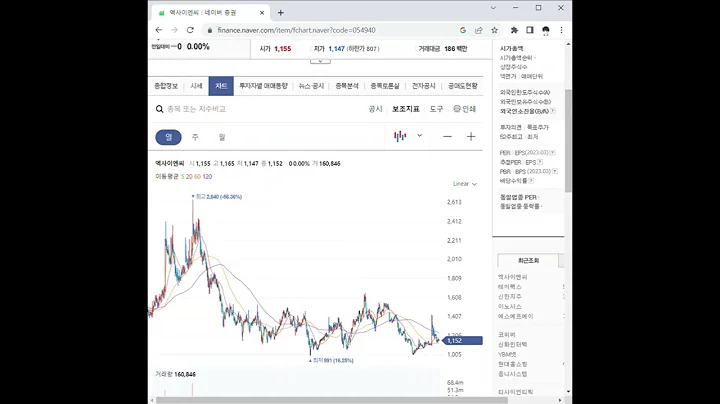The height and width of the screenshot is (404, 720).
Task: Click the magnifier icon in chart search
Action: pos(159,109)
